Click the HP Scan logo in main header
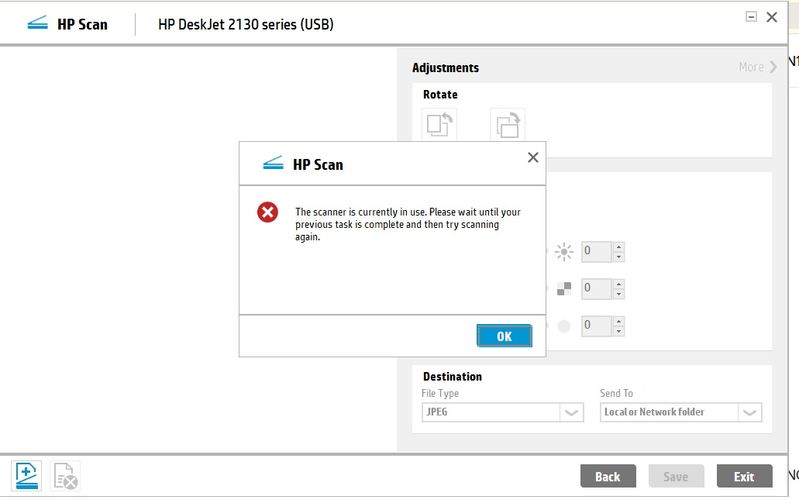Viewport: 799px width, 500px height. [x=37, y=23]
